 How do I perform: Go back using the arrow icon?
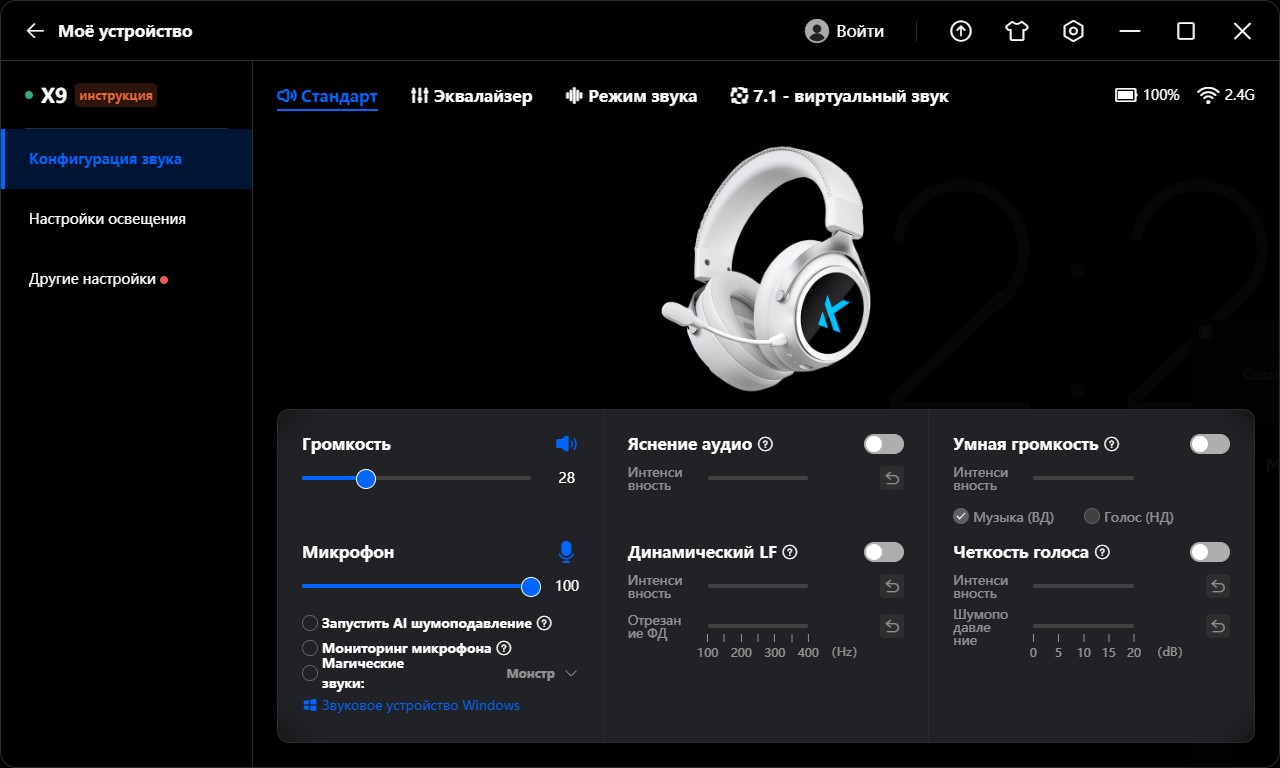click(35, 31)
